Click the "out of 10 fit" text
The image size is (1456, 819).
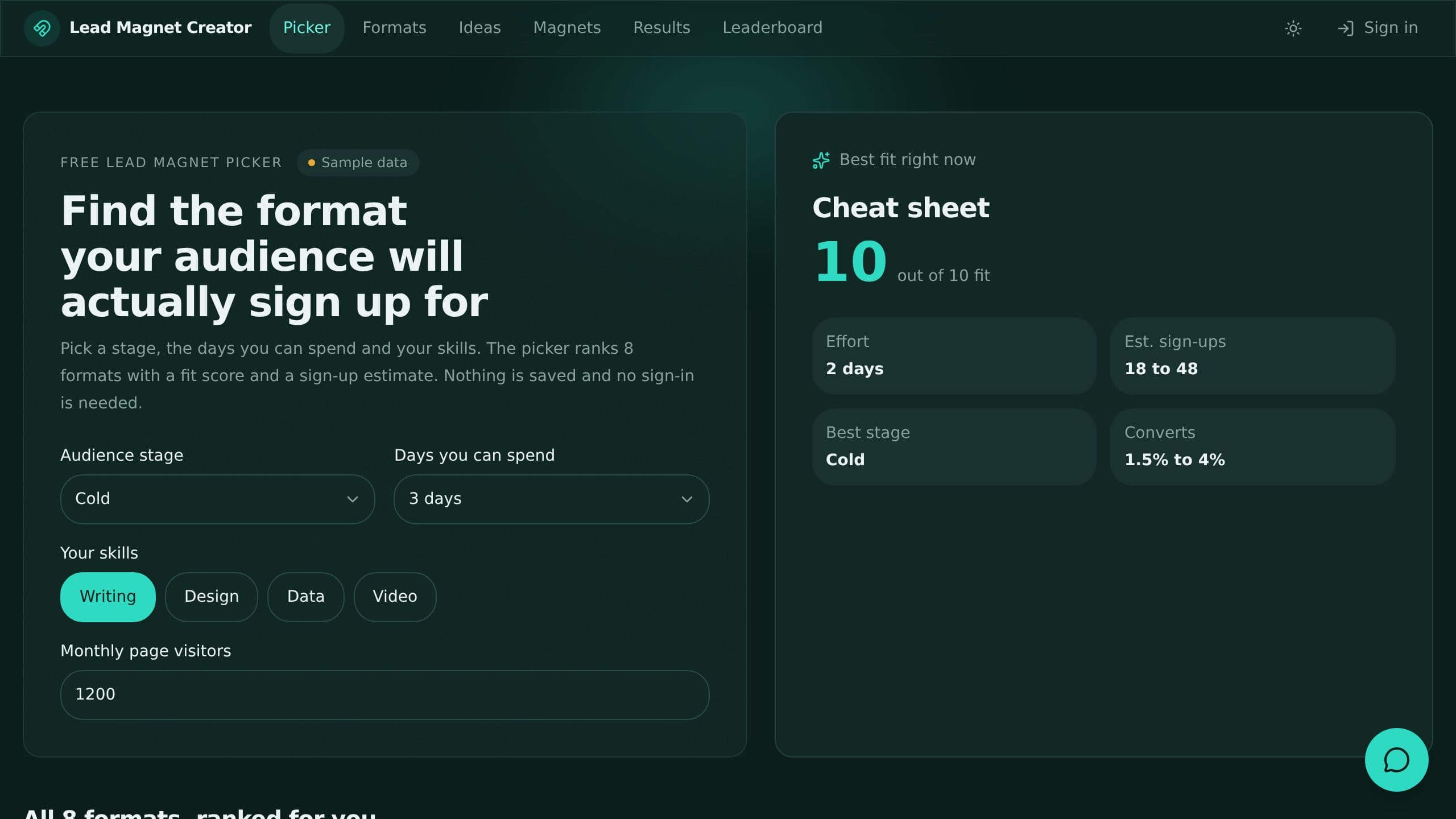coord(944,276)
